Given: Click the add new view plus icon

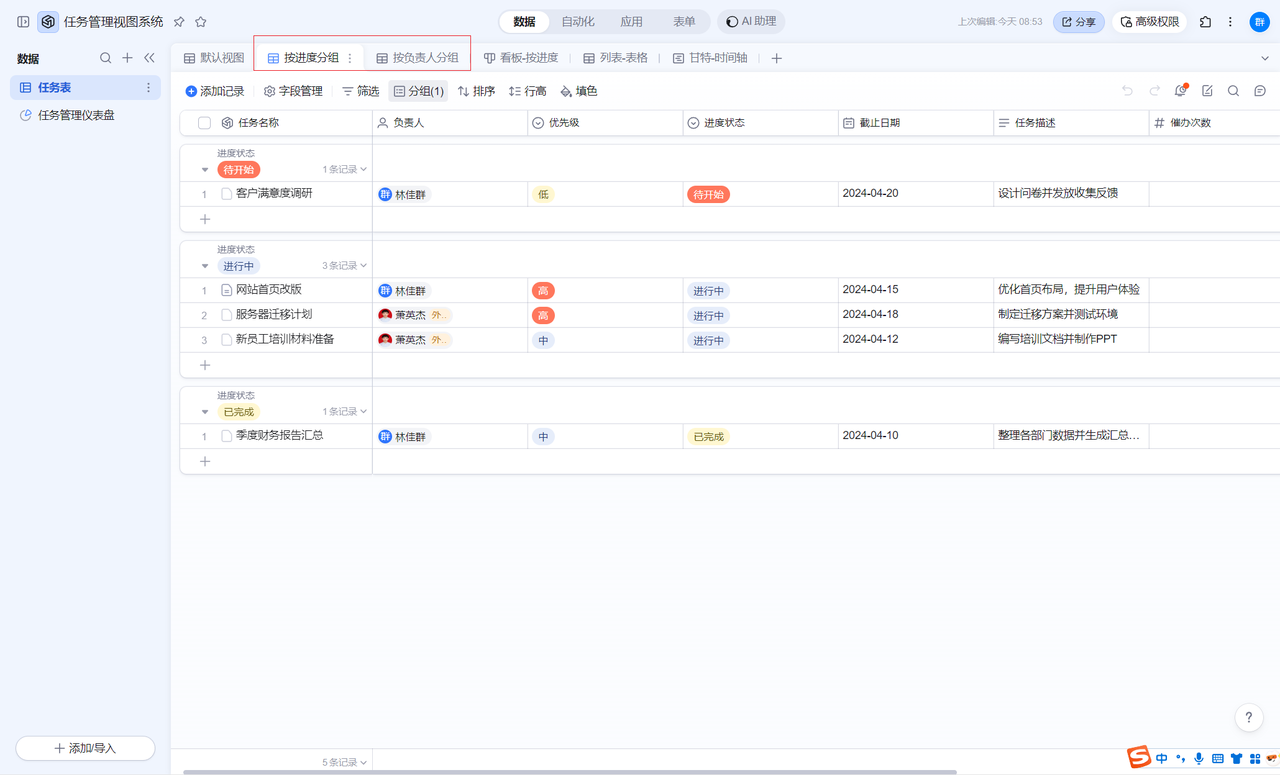Looking at the screenshot, I should (776, 58).
